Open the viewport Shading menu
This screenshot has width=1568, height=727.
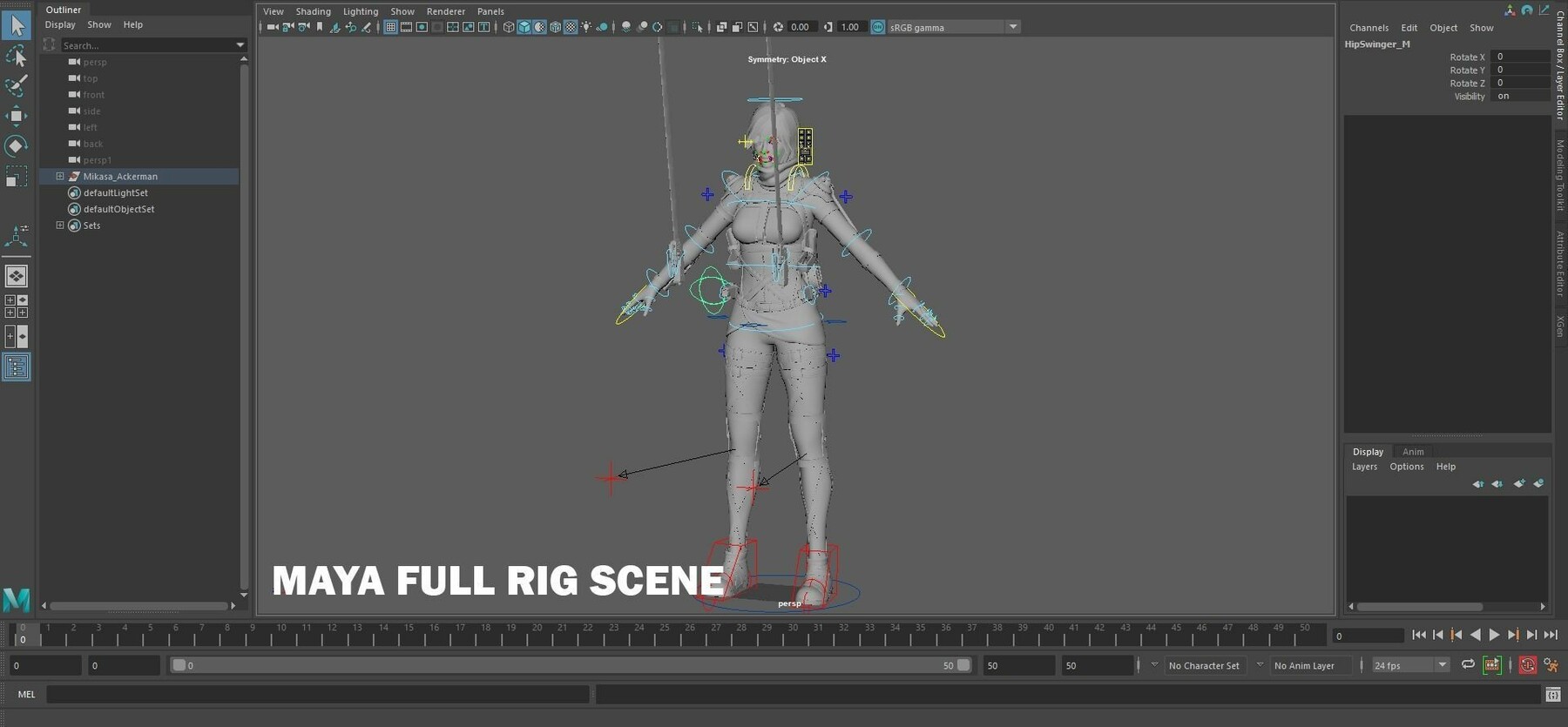313,11
